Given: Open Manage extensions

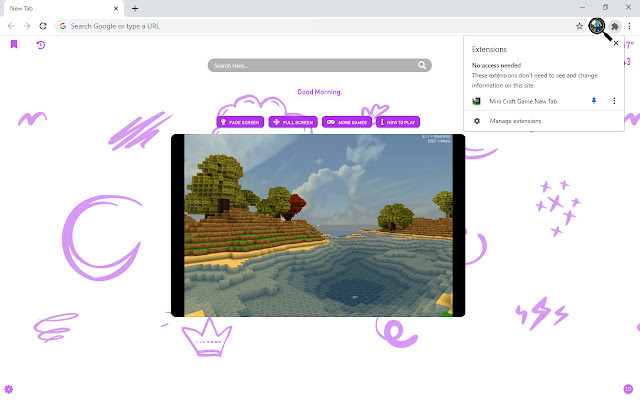Looking at the screenshot, I should coord(544,121).
